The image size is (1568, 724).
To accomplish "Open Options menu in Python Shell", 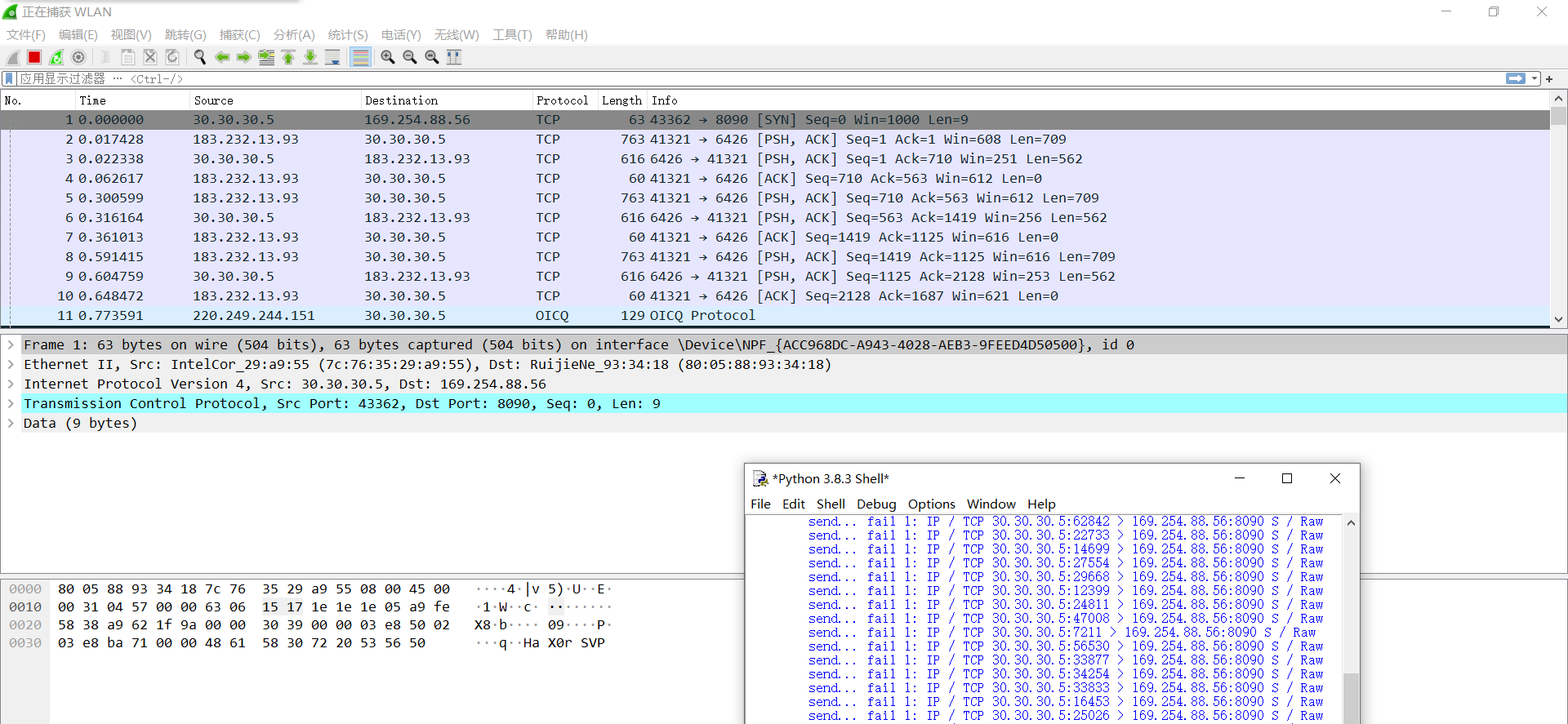I will tap(931, 504).
